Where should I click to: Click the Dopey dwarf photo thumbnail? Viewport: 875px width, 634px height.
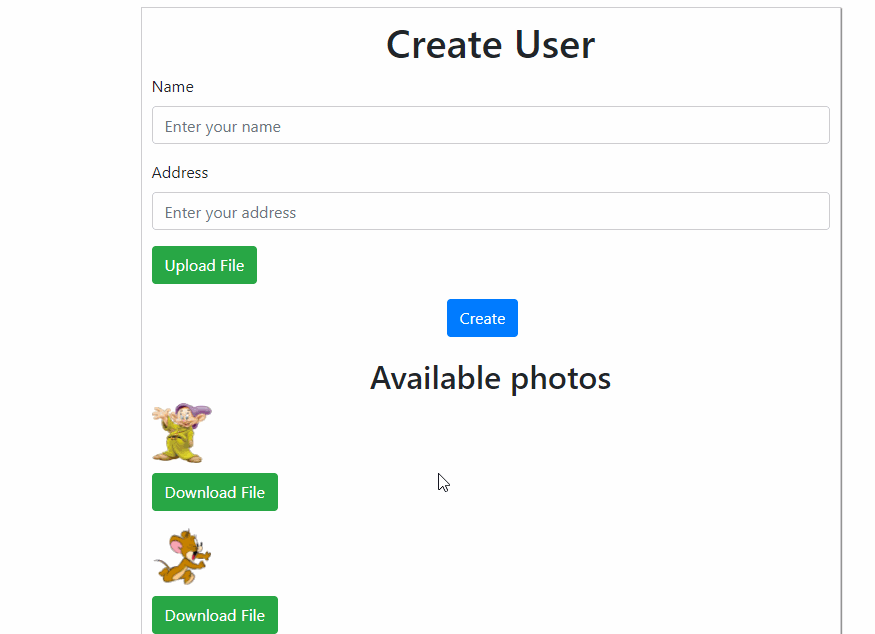coord(181,433)
